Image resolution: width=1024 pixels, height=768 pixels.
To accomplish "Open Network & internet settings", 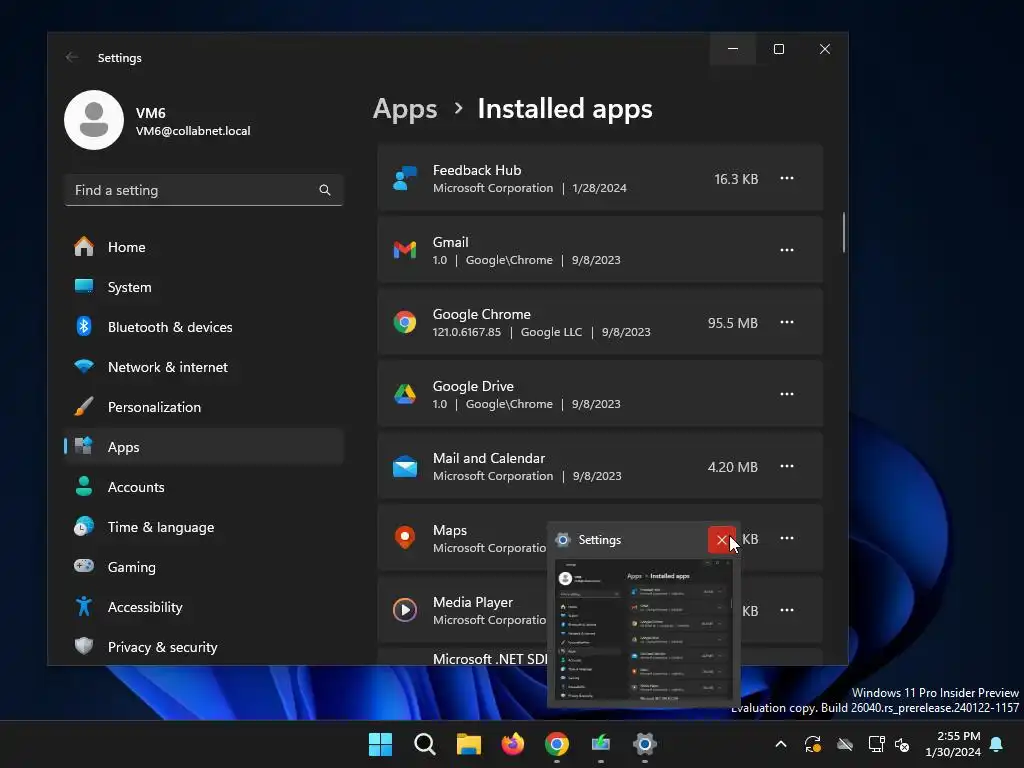I will pos(204,367).
